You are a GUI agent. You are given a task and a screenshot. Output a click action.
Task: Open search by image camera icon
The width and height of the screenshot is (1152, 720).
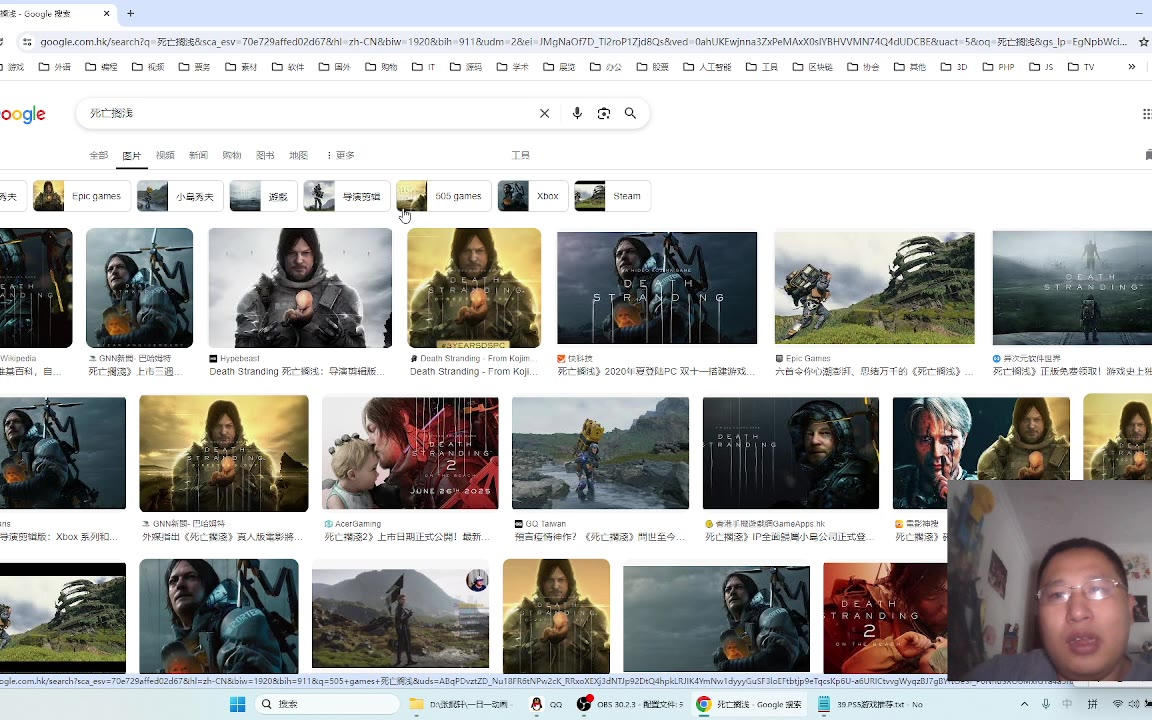click(x=603, y=113)
